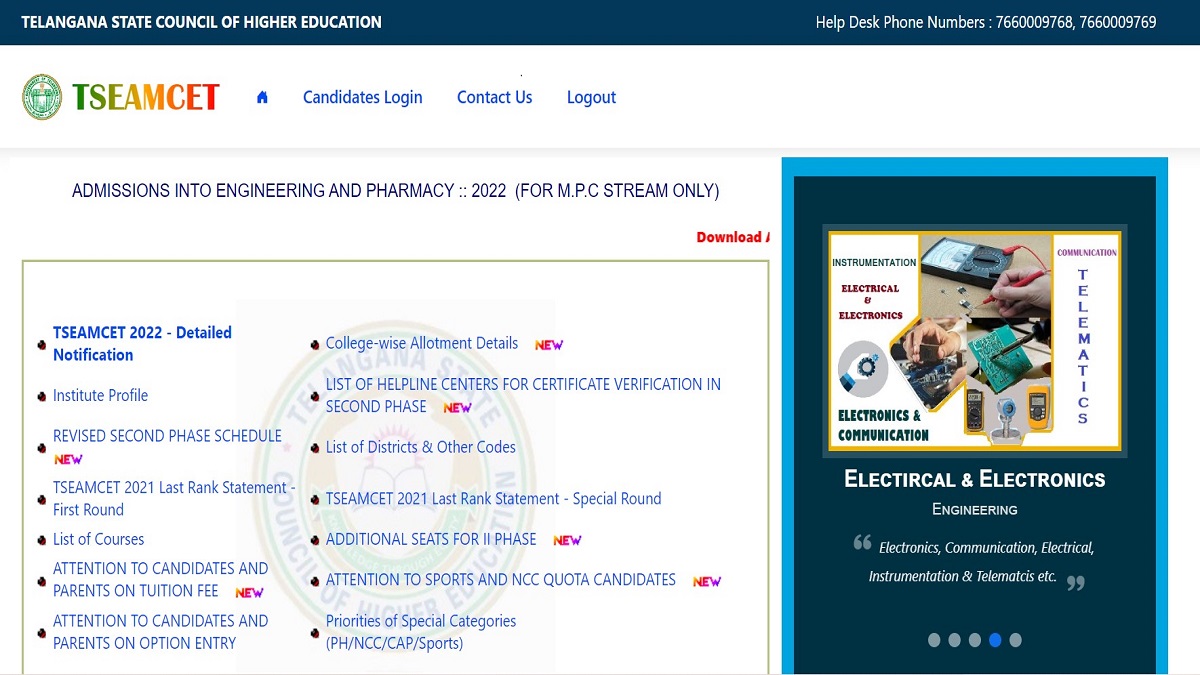Screen dimensions: 1200x675
Task: Click Logout in the navigation bar
Action: coord(590,97)
